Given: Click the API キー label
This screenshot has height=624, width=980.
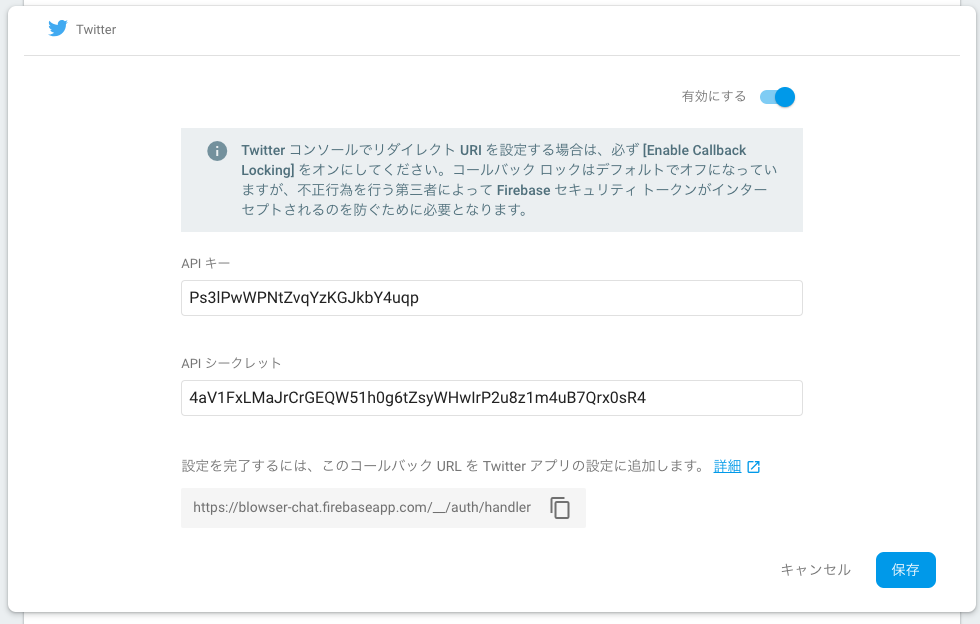Looking at the screenshot, I should [x=206, y=263].
